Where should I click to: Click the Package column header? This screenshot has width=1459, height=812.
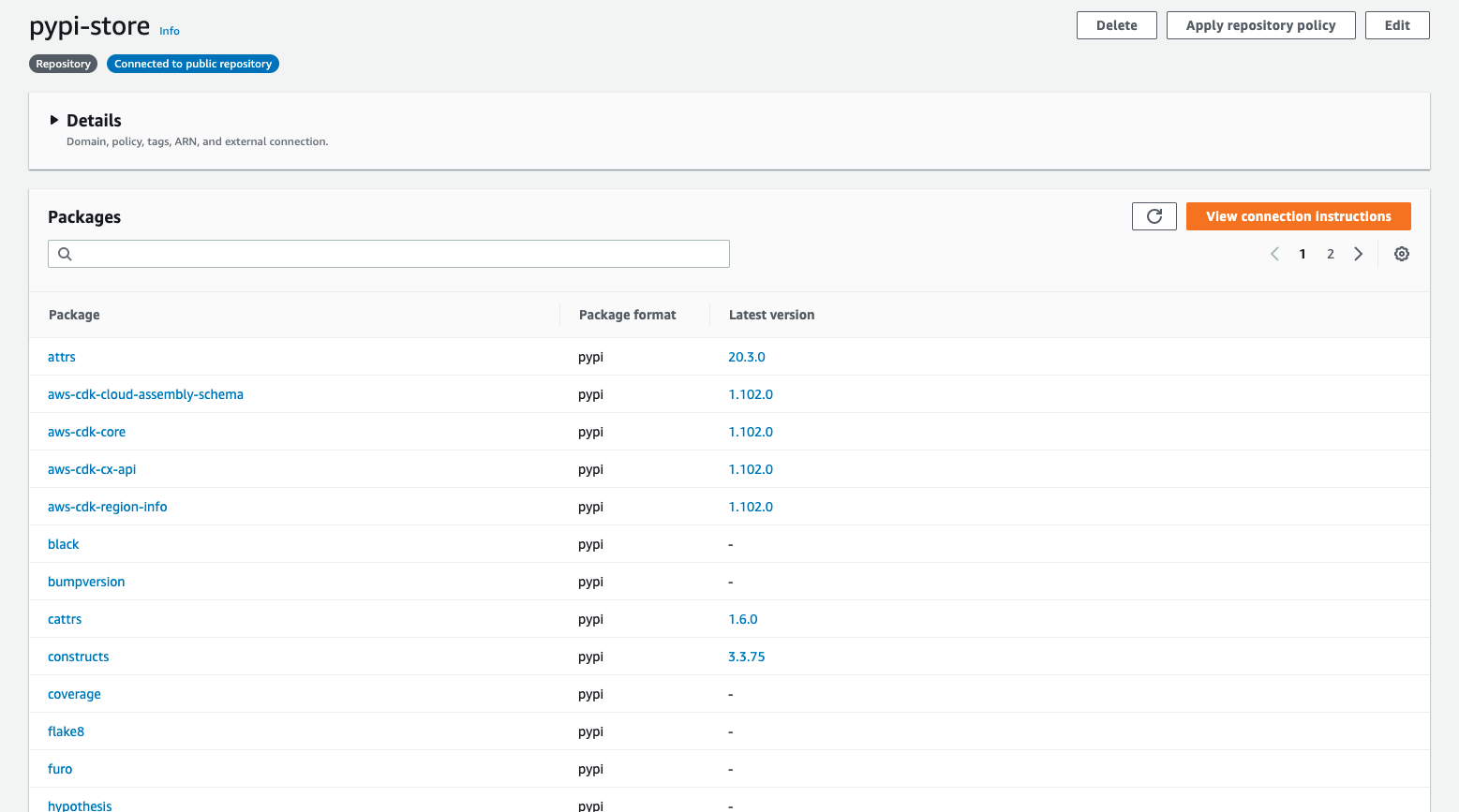click(74, 315)
